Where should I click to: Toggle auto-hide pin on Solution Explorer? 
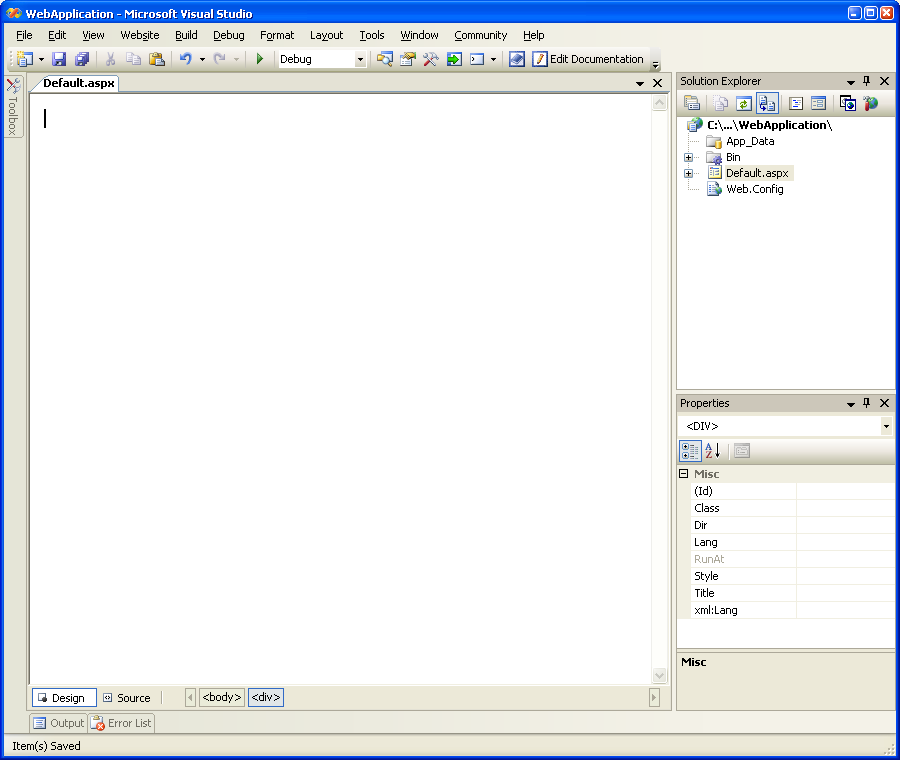(x=867, y=81)
